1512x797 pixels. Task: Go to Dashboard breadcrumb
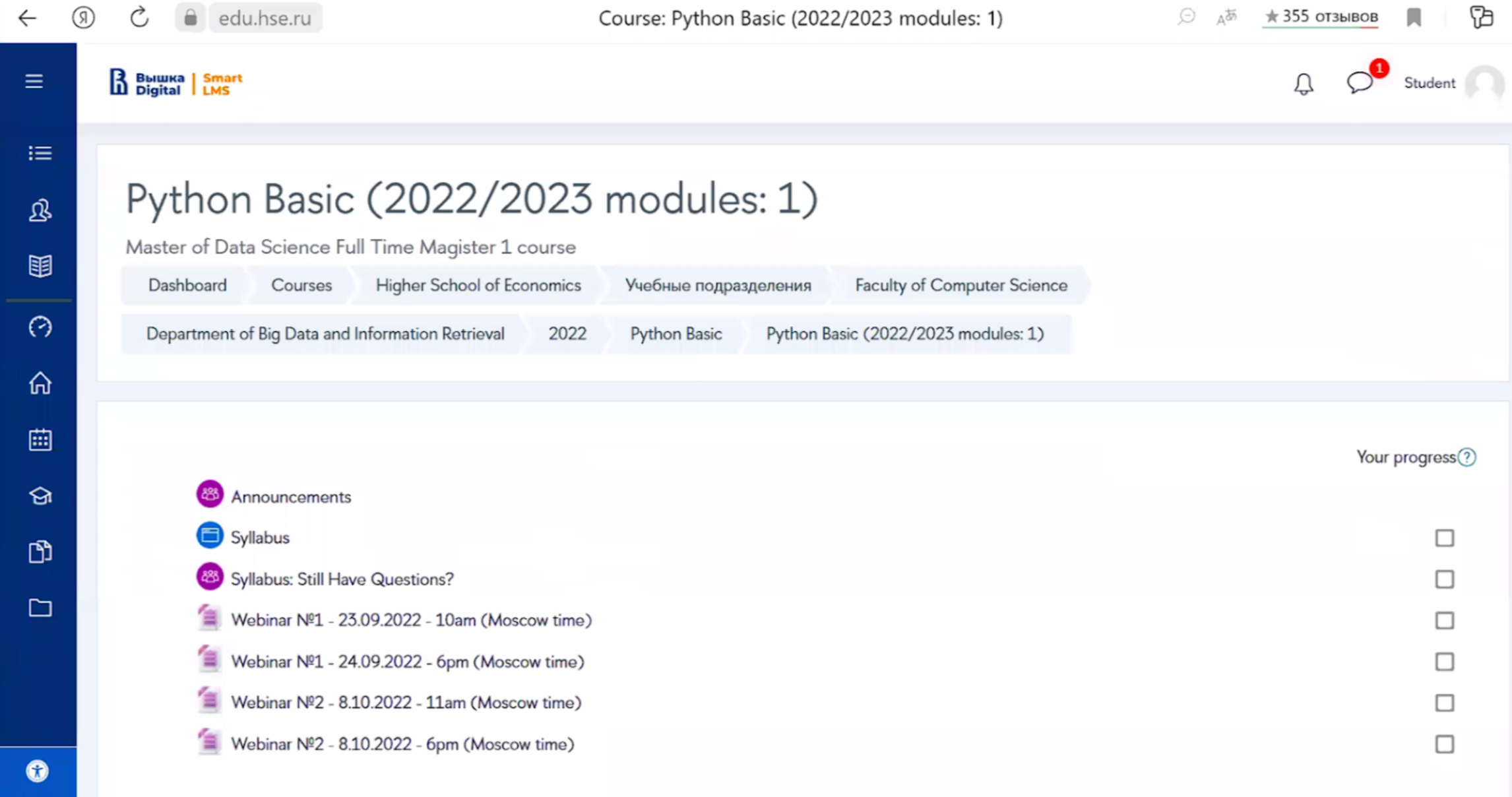187,285
